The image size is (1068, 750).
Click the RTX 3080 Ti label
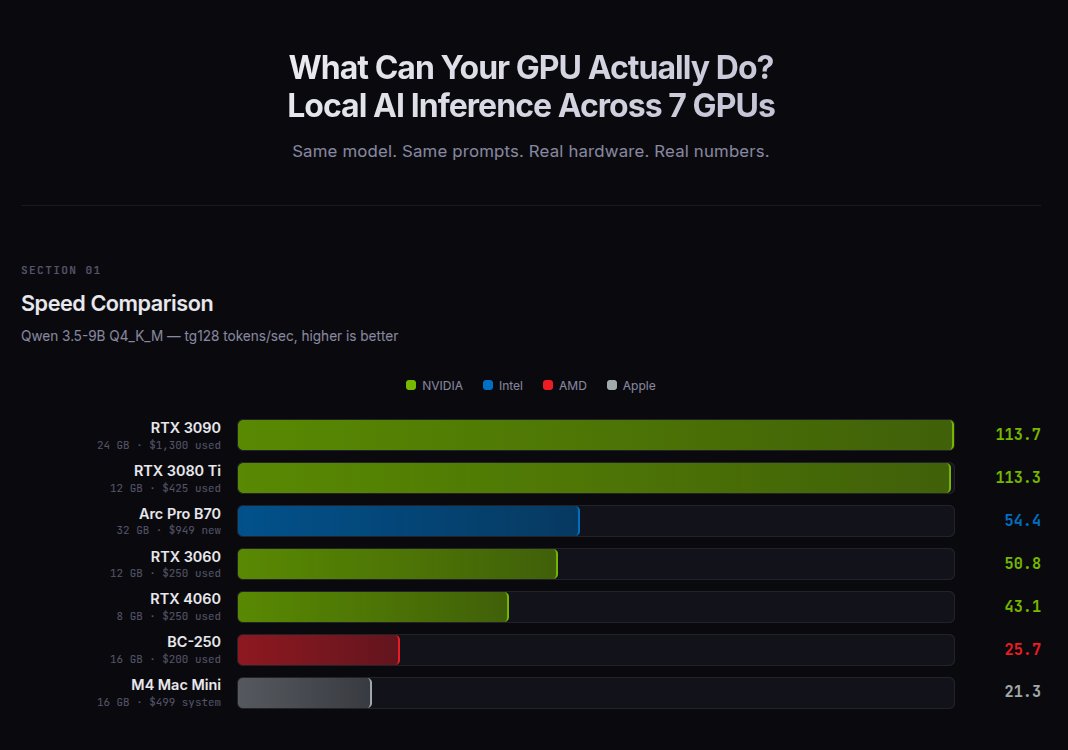tap(177, 471)
